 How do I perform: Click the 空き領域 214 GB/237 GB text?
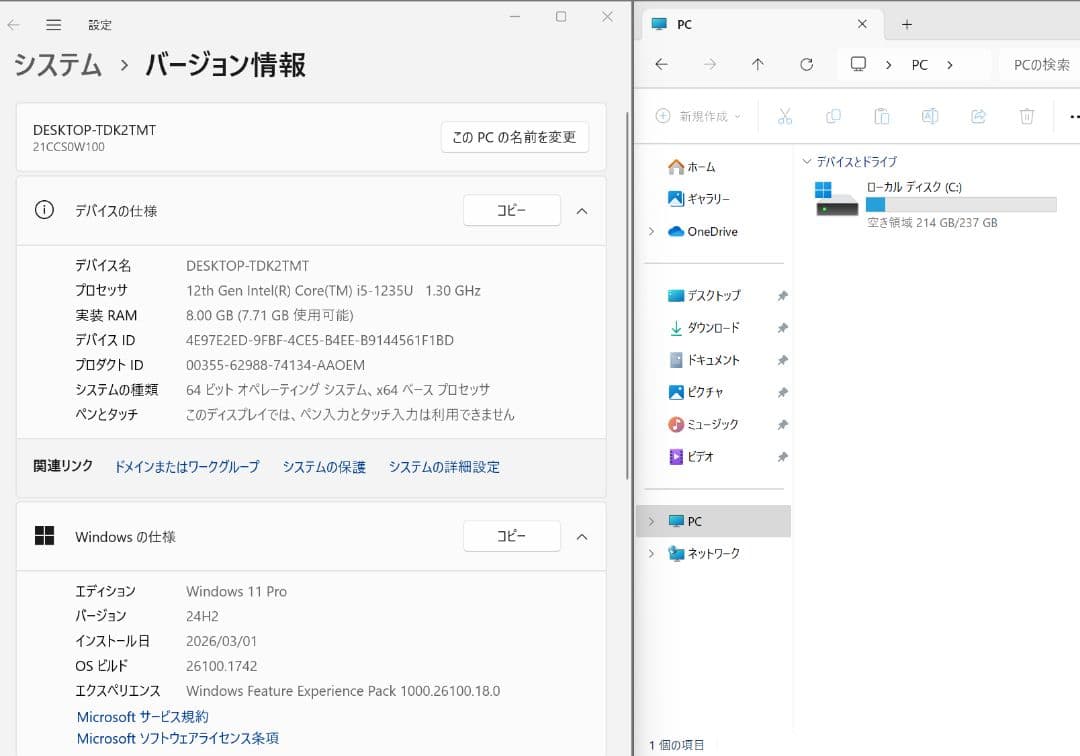[932, 222]
